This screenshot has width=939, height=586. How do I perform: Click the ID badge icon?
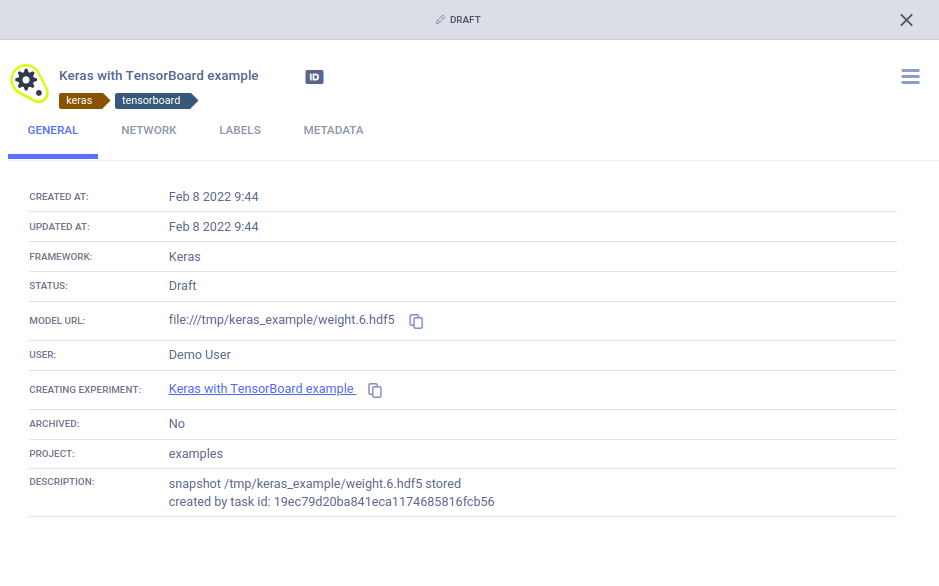pyautogui.click(x=314, y=77)
